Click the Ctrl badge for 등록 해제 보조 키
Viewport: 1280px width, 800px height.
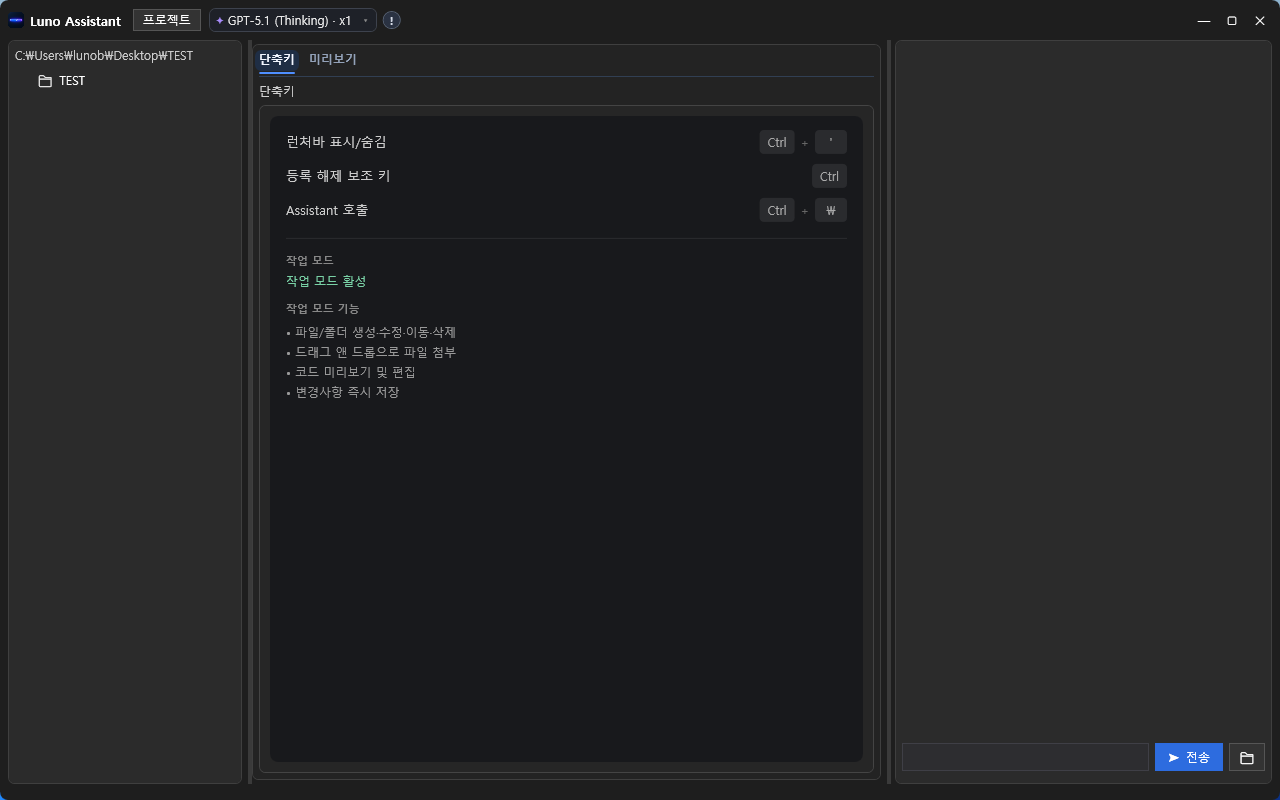click(829, 176)
